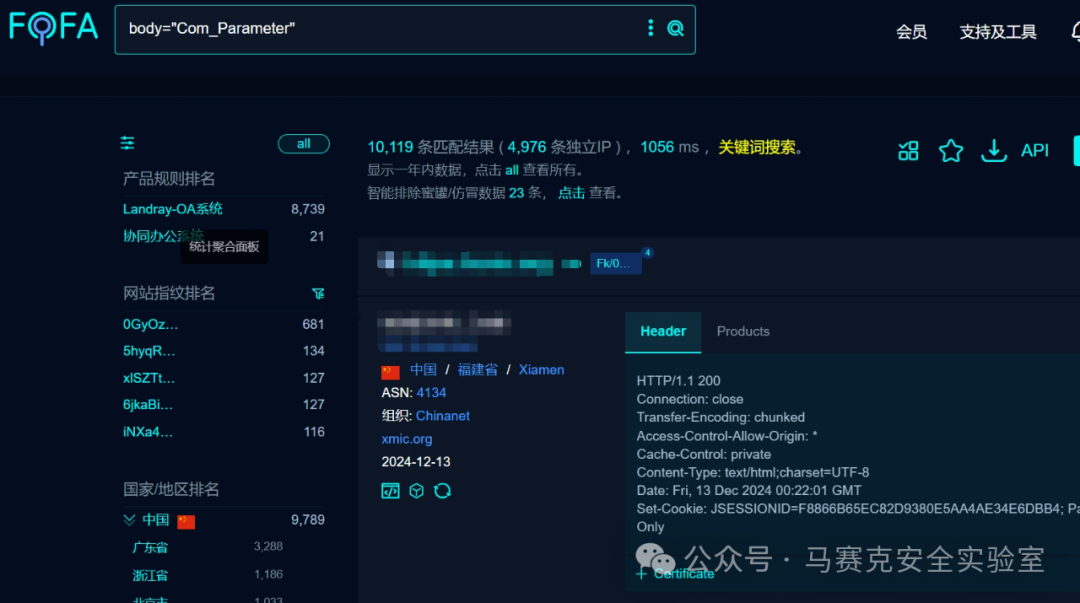Viewport: 1080px width, 603px height.
Task: Open the cube product icon
Action: click(x=416, y=491)
